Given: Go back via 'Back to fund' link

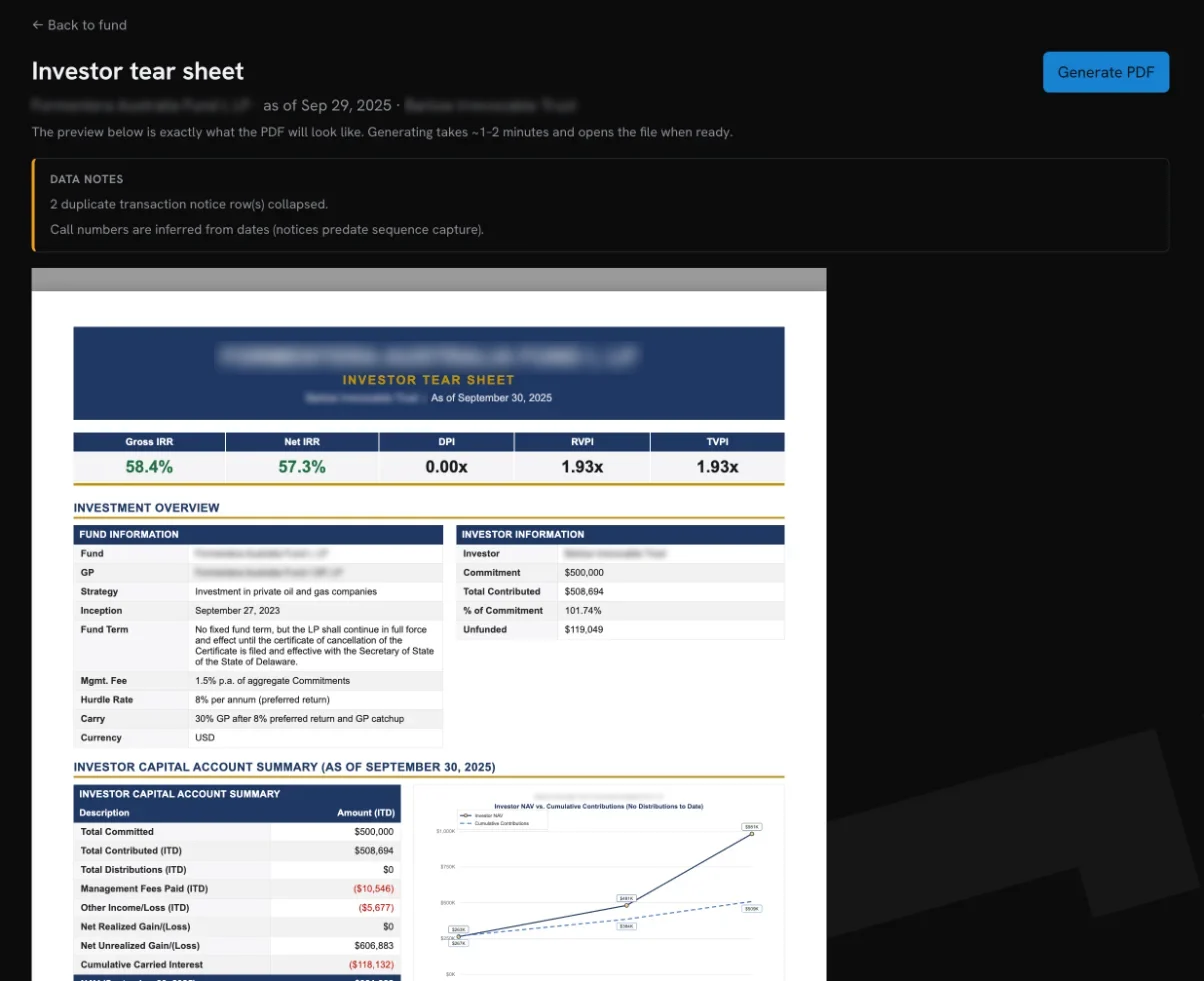Looking at the screenshot, I should [79, 25].
